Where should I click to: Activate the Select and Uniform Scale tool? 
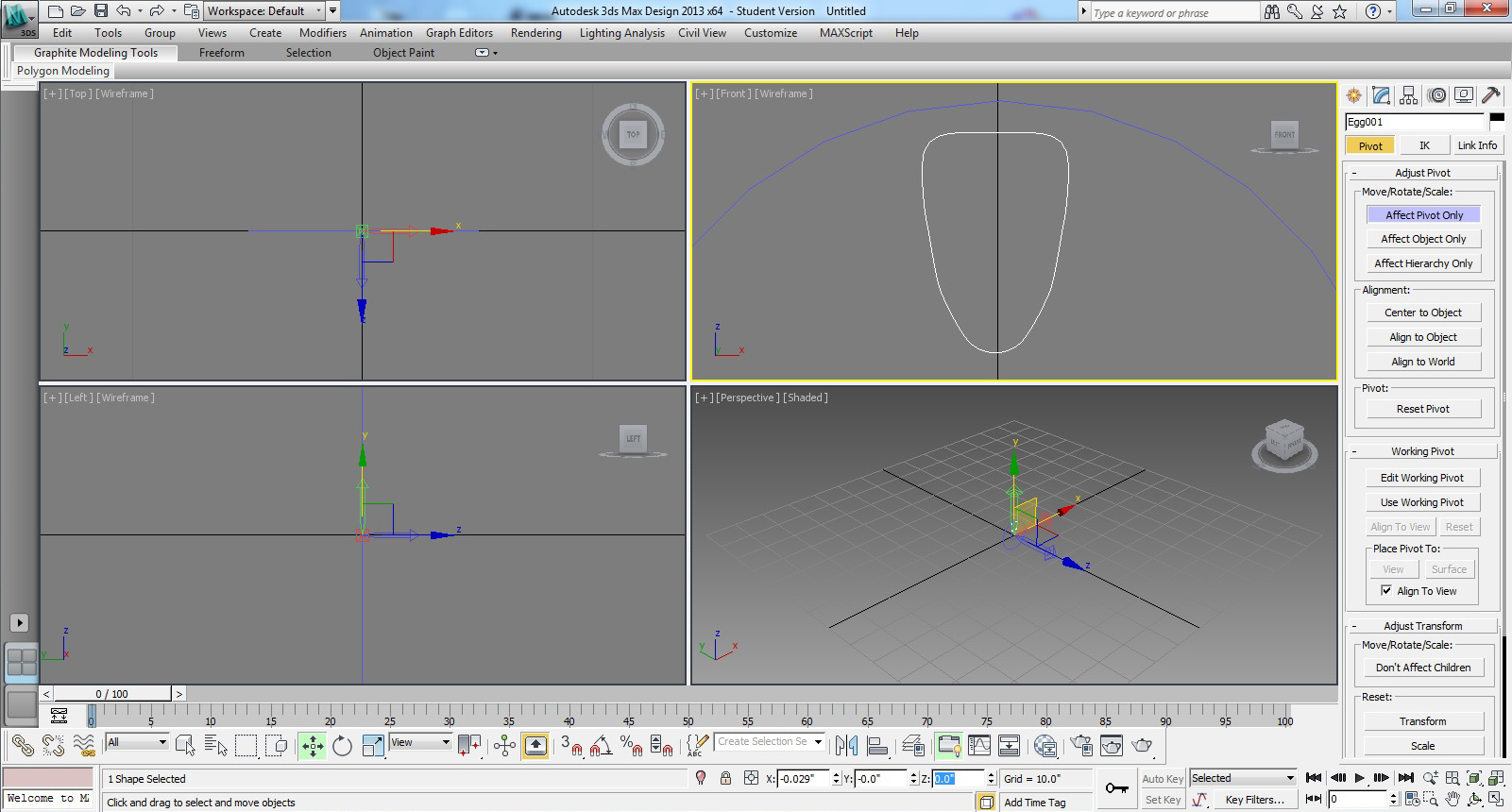(x=373, y=746)
